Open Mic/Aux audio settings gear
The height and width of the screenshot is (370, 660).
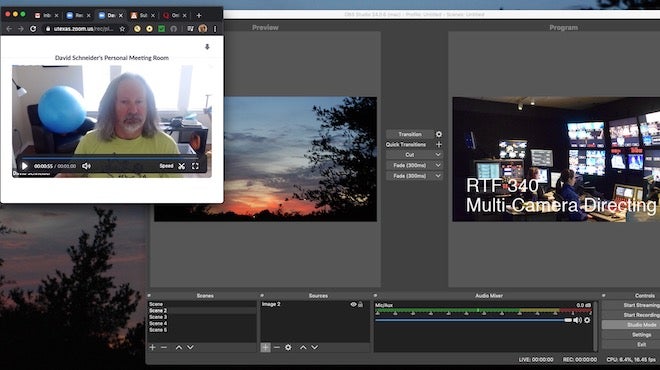coord(587,320)
